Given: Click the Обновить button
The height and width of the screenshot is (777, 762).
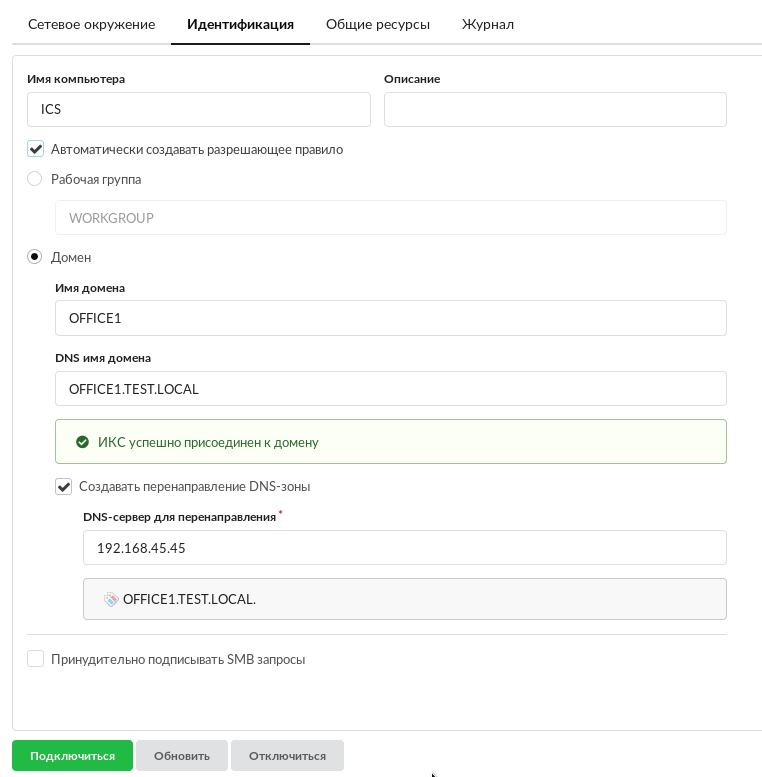Looking at the screenshot, I should [x=182, y=756].
